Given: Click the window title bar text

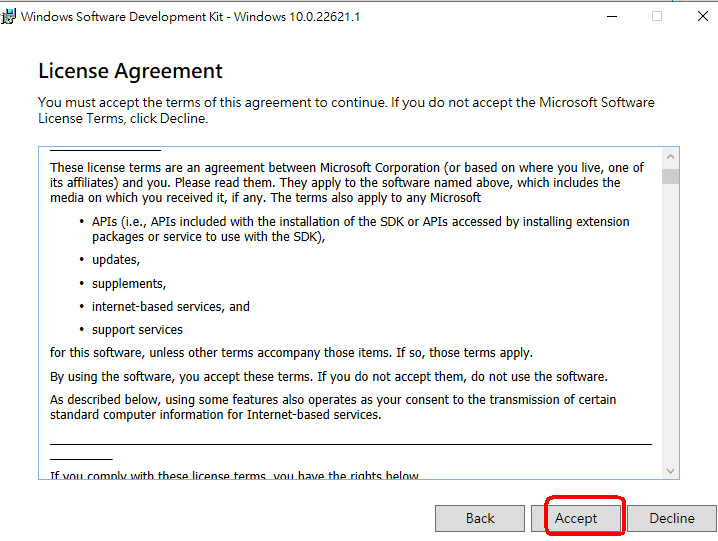Looking at the screenshot, I should pyautogui.click(x=190, y=17).
